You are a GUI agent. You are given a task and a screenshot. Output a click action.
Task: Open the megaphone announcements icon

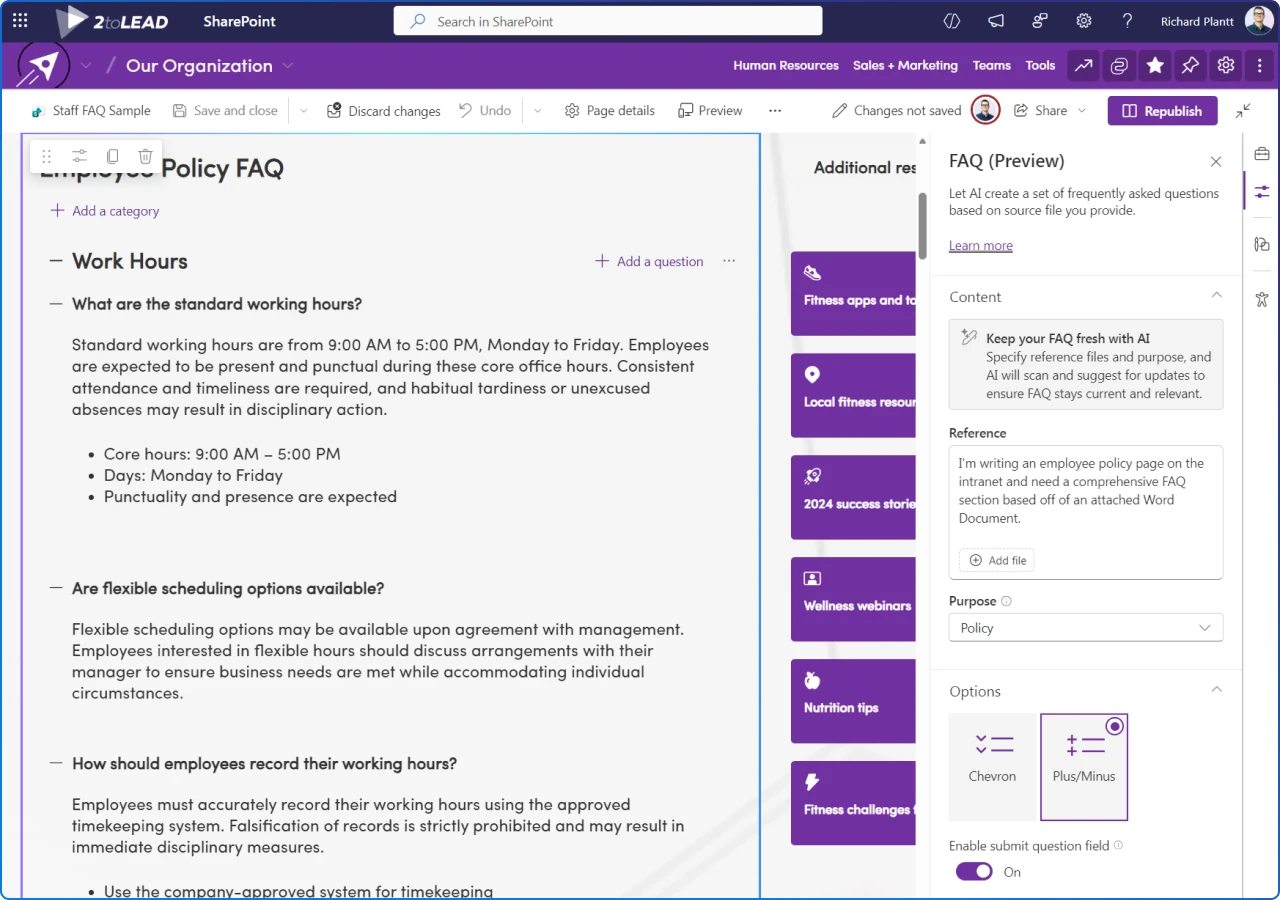point(996,21)
